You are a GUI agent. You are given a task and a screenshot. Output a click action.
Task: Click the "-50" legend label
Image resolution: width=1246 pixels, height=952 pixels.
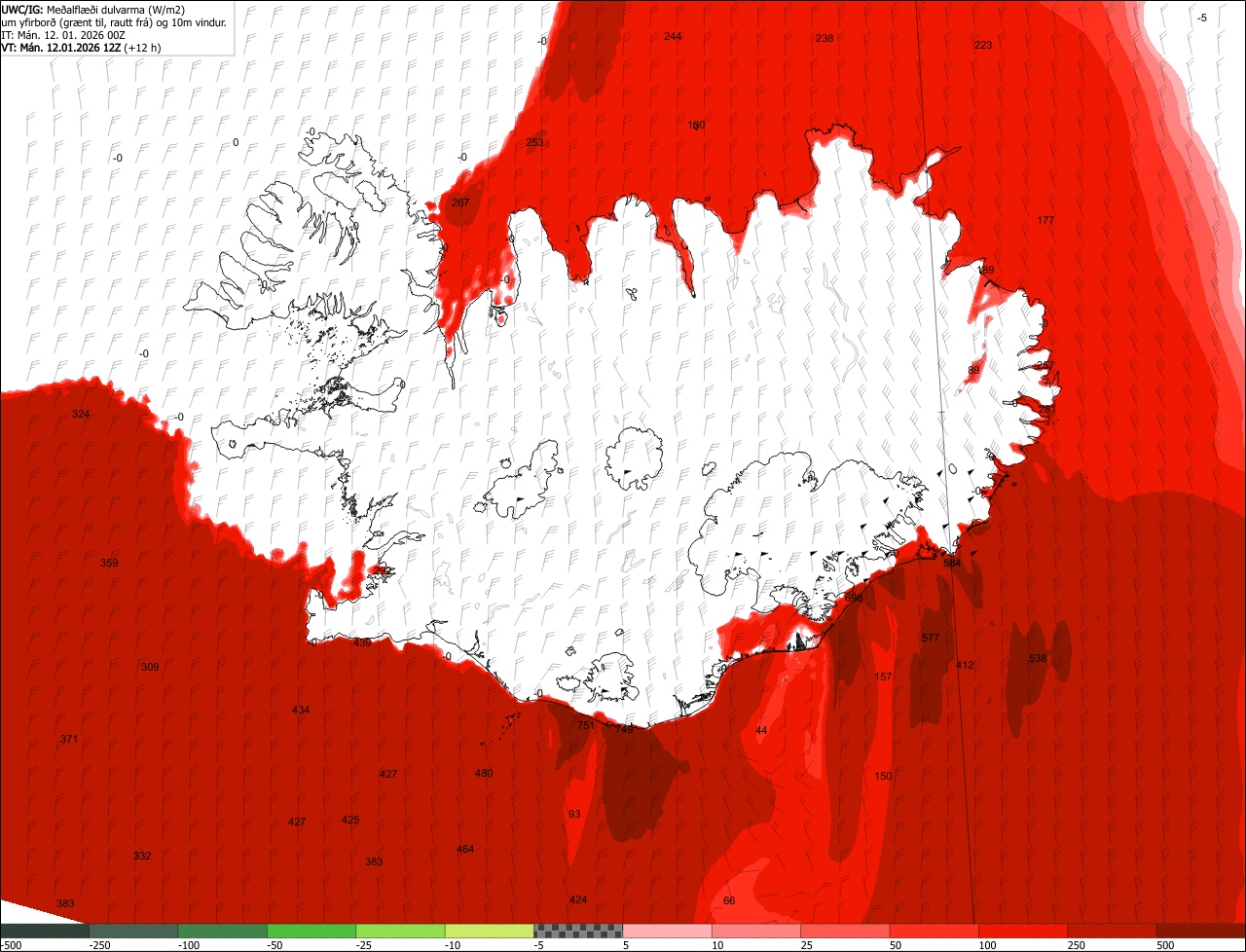coord(276,945)
